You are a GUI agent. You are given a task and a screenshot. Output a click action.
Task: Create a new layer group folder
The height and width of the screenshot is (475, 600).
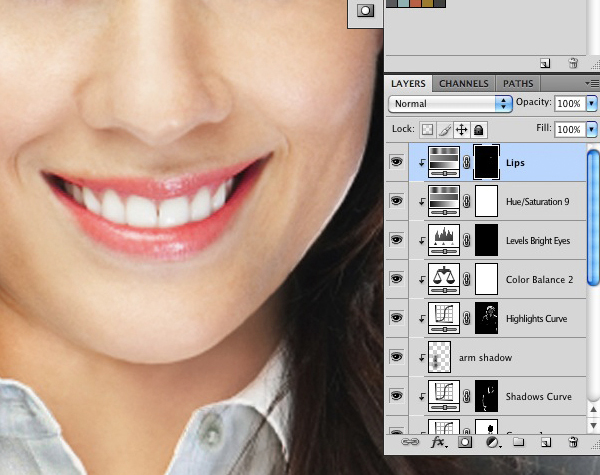[518, 441]
